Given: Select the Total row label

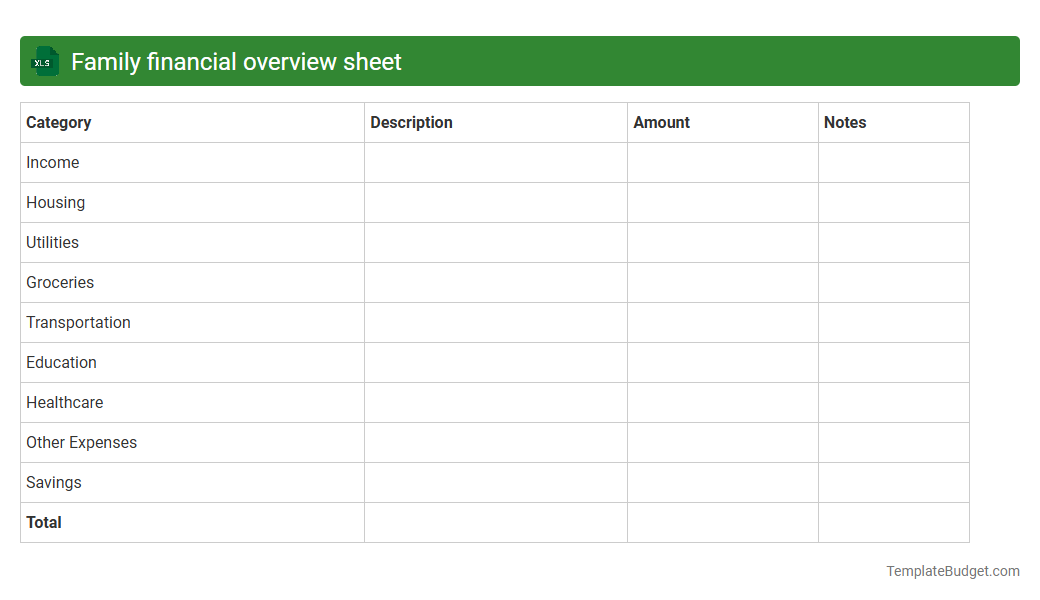Looking at the screenshot, I should pyautogui.click(x=43, y=522).
